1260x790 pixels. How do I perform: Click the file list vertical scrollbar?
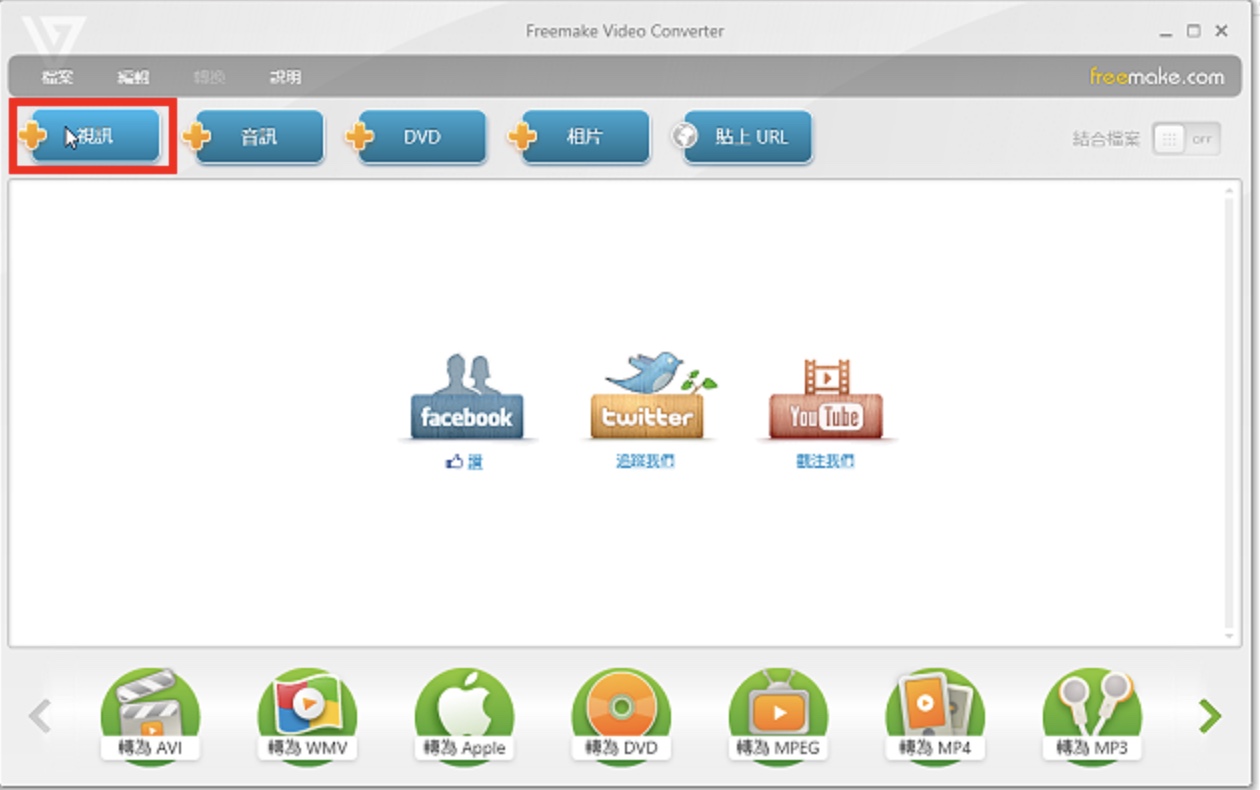point(1230,414)
